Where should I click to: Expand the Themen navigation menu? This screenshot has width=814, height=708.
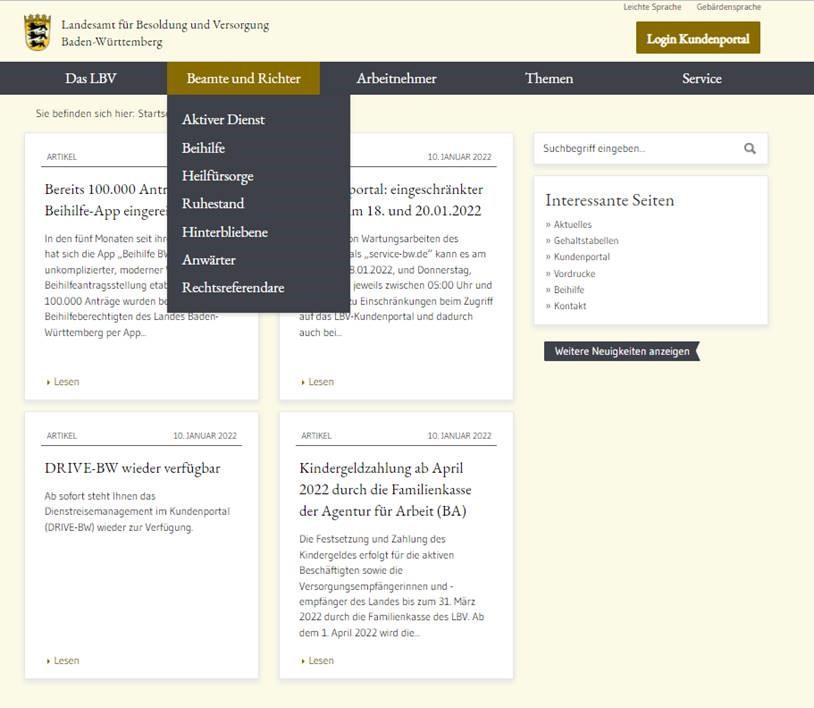pos(549,79)
